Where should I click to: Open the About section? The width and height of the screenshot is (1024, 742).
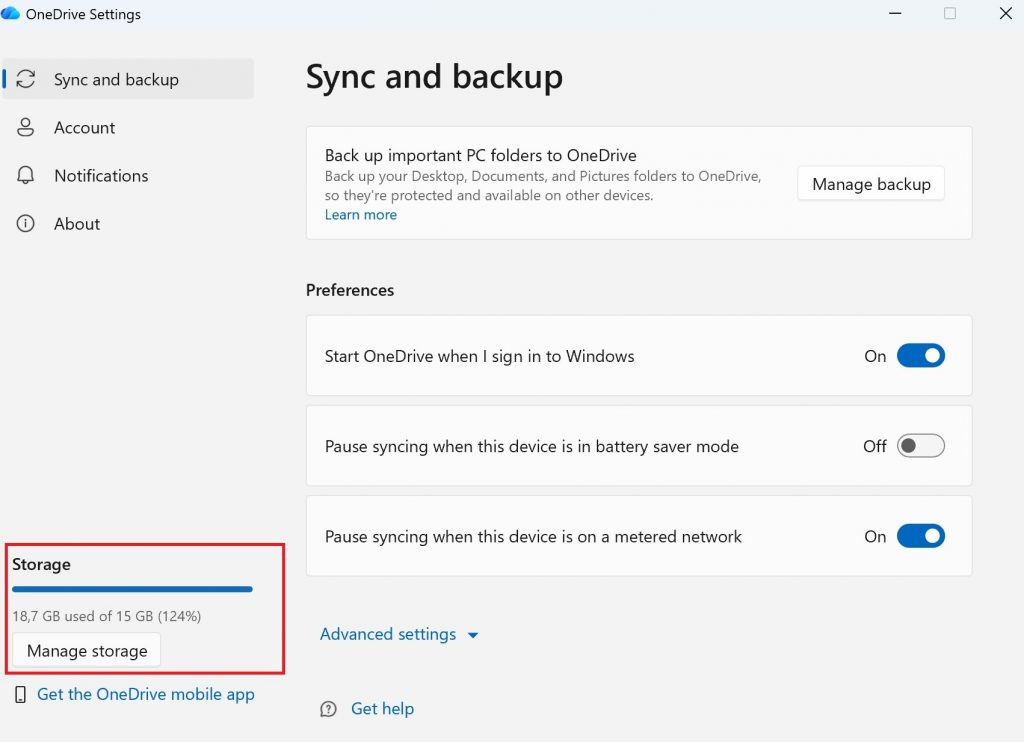coord(128,223)
